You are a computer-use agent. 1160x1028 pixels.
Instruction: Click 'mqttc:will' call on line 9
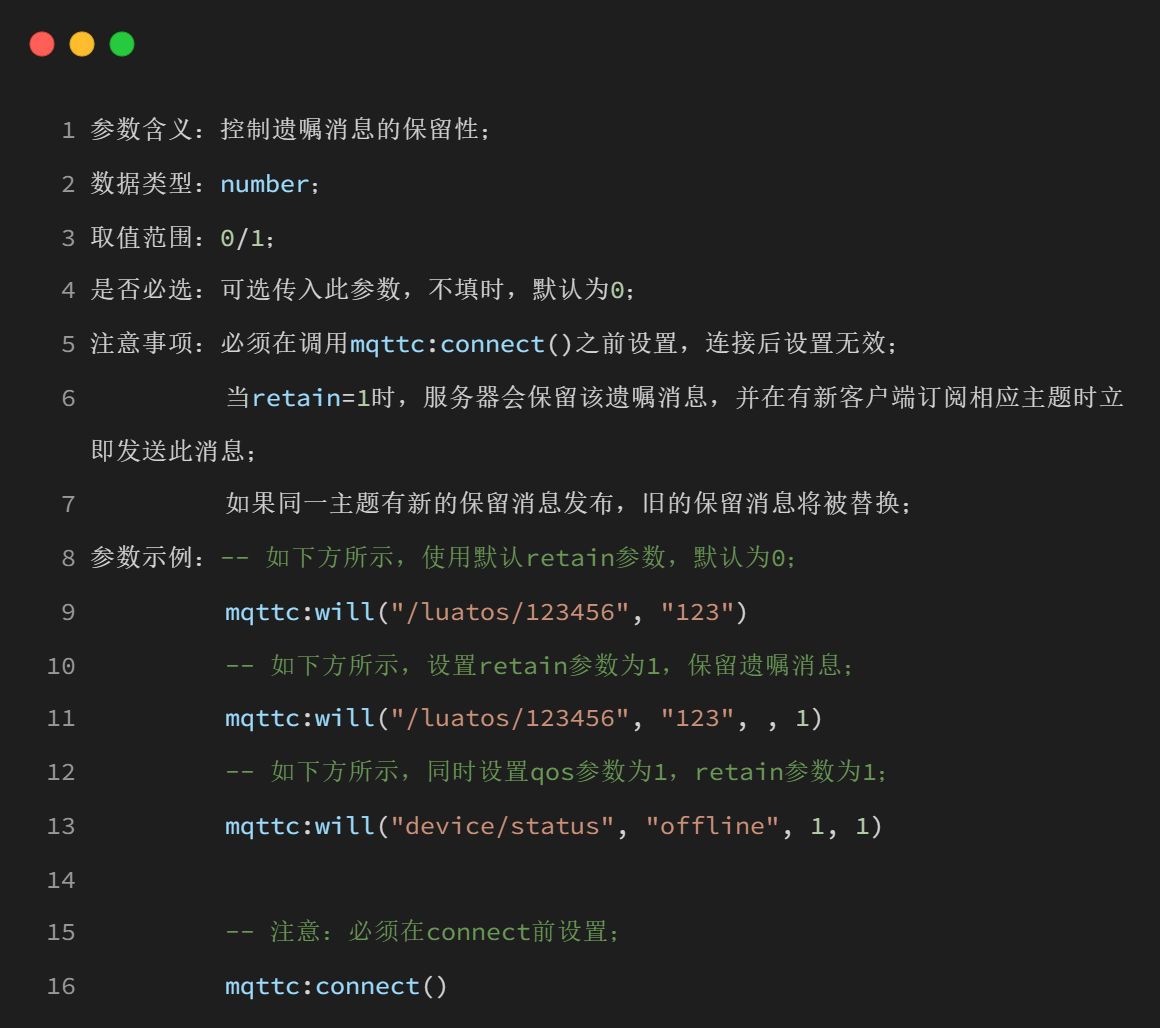pos(300,612)
